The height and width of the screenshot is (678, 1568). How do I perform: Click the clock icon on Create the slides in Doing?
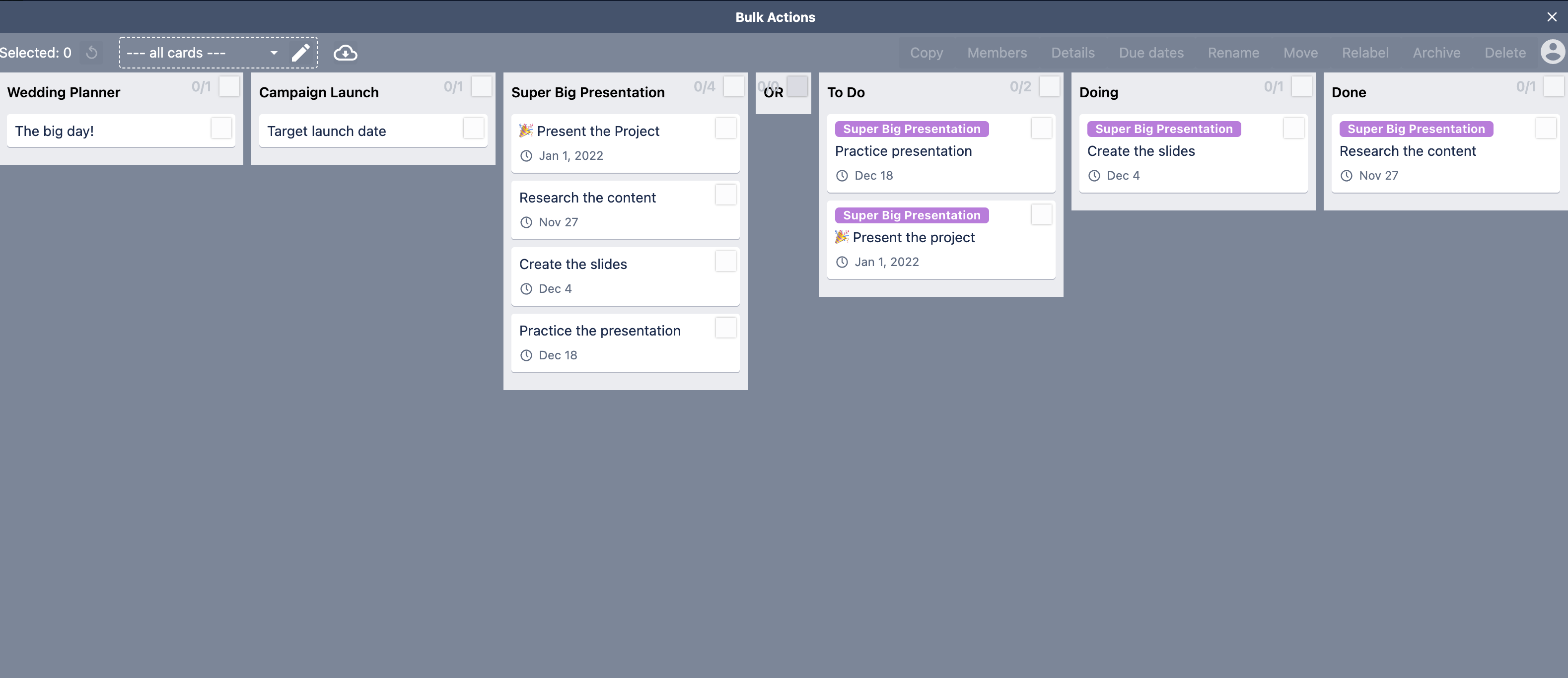pyautogui.click(x=1093, y=176)
